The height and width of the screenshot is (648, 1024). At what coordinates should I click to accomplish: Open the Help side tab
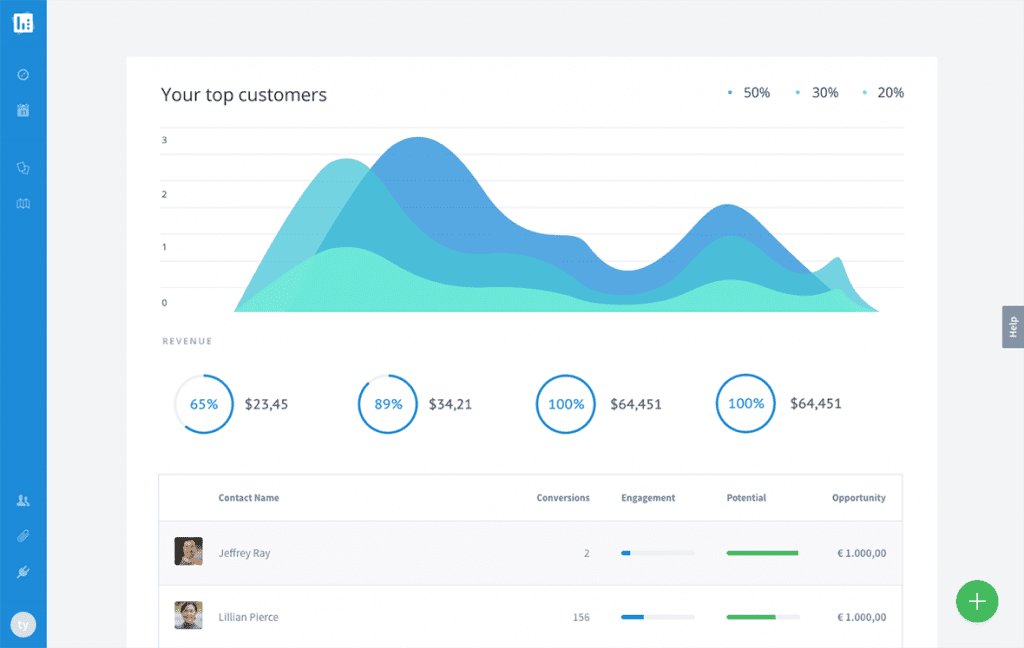pos(1012,327)
